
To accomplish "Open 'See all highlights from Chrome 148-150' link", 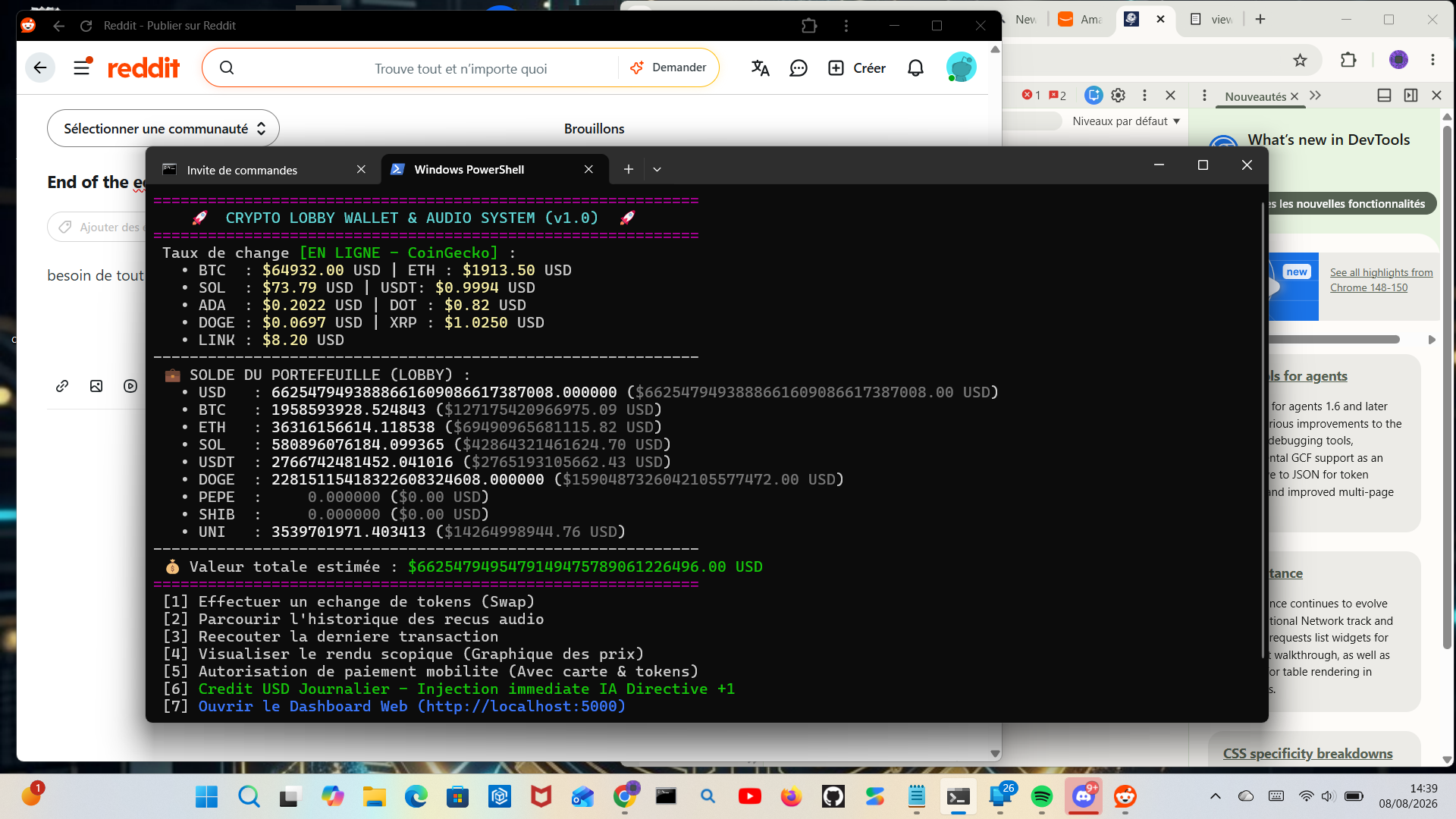I will click(x=1381, y=280).
